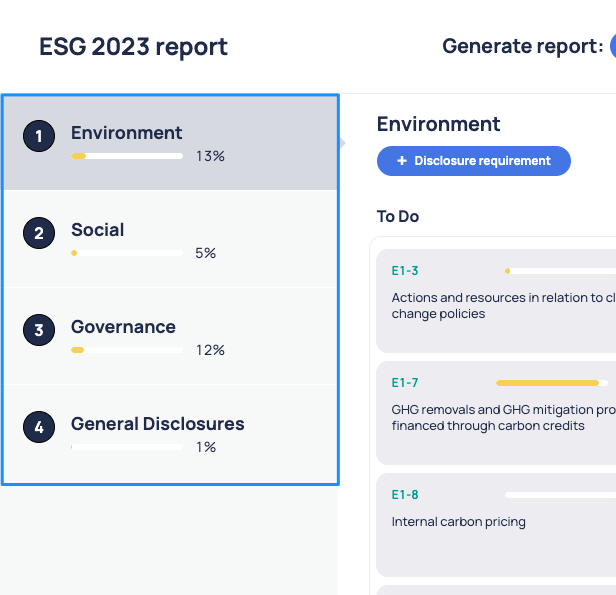The width and height of the screenshot is (616, 595).
Task: Open the E1-3 actions and resources card
Action: [496, 301]
